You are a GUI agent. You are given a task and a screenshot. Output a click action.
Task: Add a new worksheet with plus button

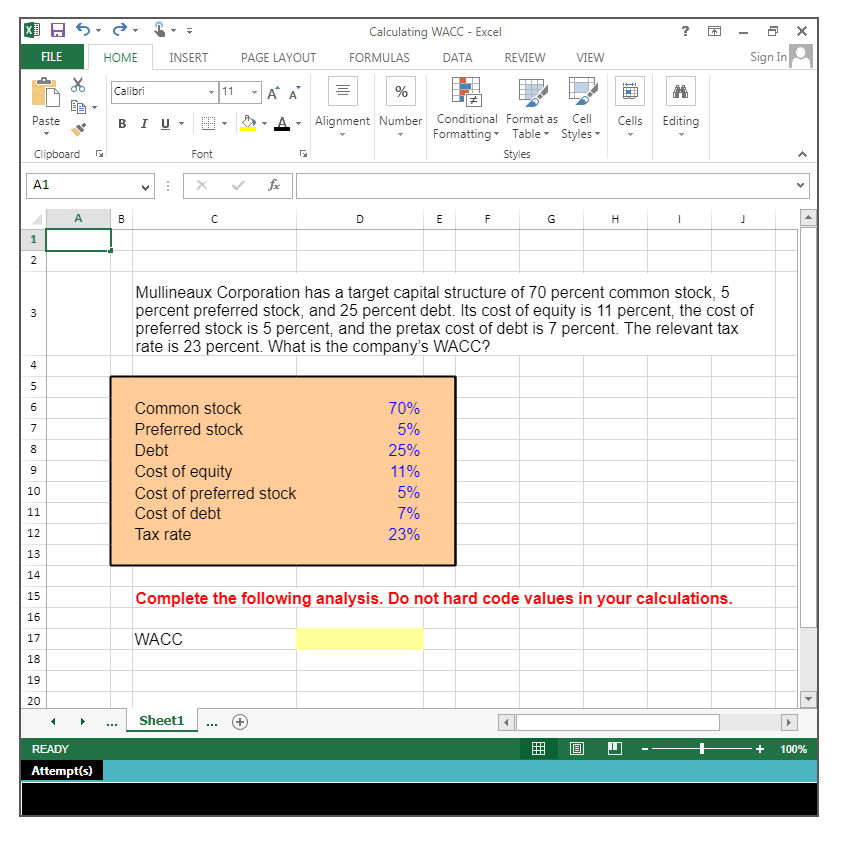tap(239, 720)
